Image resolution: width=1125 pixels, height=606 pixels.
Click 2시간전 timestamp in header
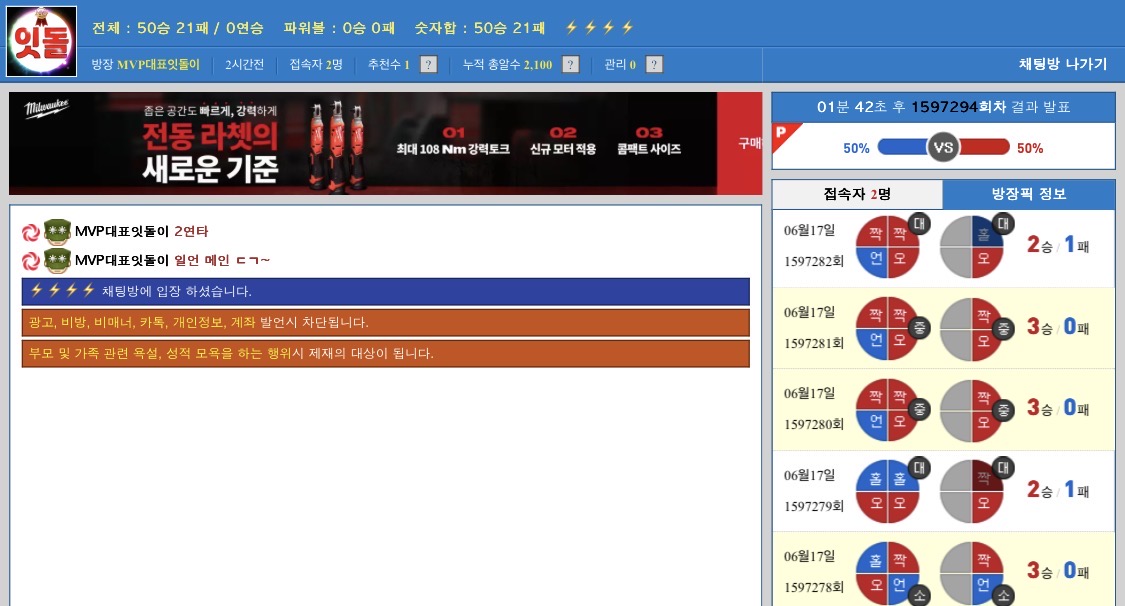(x=245, y=65)
